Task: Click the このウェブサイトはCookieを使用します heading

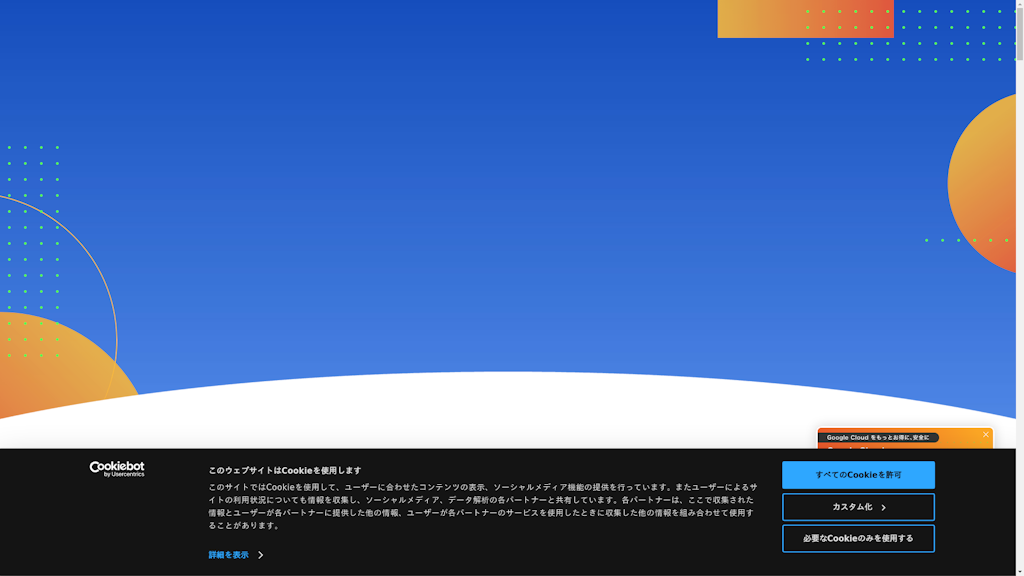Action: [x=285, y=470]
